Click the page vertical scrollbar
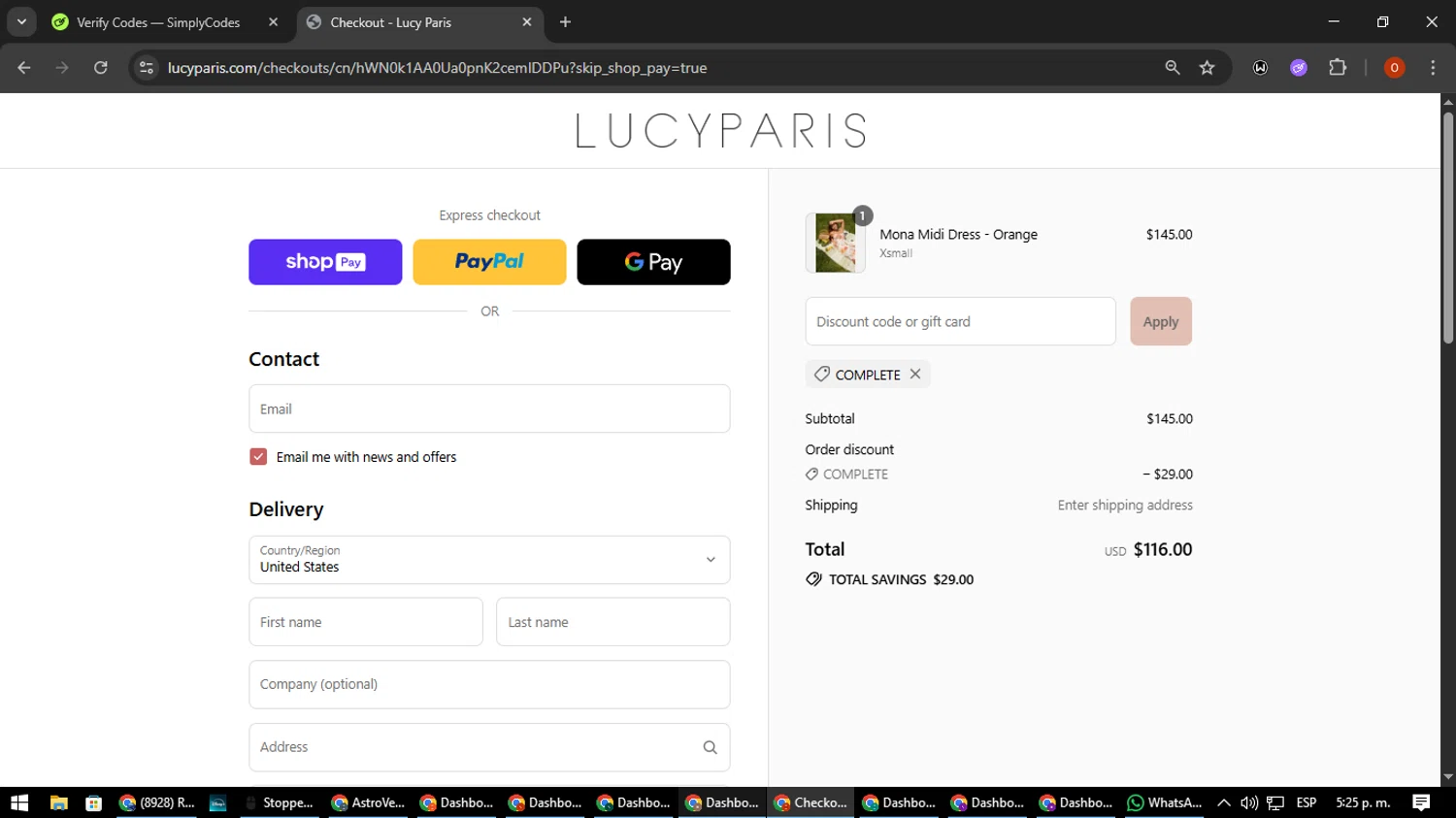Screen dimensions: 1456x818 (1448, 228)
